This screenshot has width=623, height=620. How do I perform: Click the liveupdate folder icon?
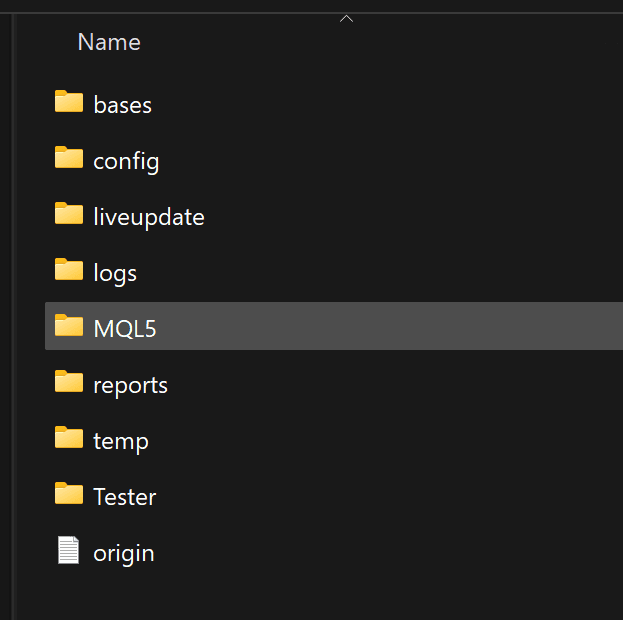click(69, 213)
